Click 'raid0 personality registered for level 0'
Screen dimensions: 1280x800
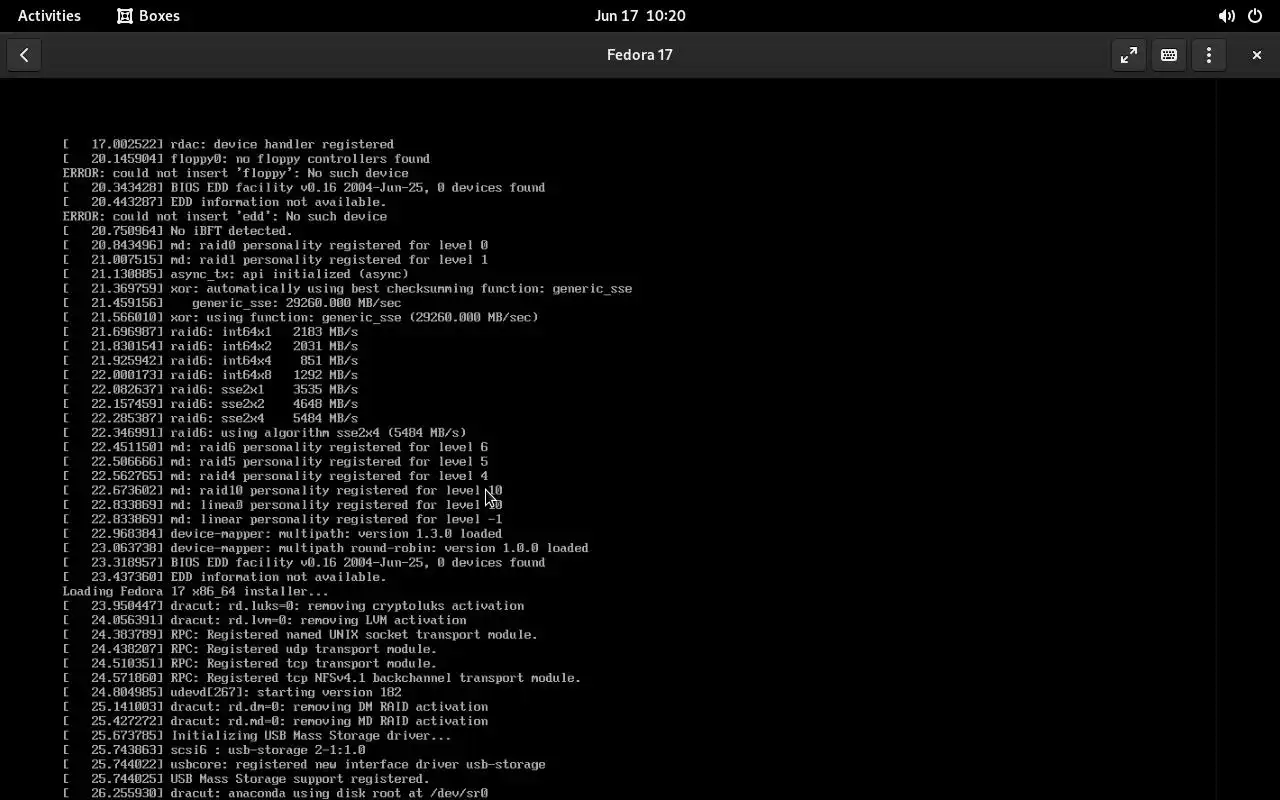pyautogui.click(x=275, y=245)
